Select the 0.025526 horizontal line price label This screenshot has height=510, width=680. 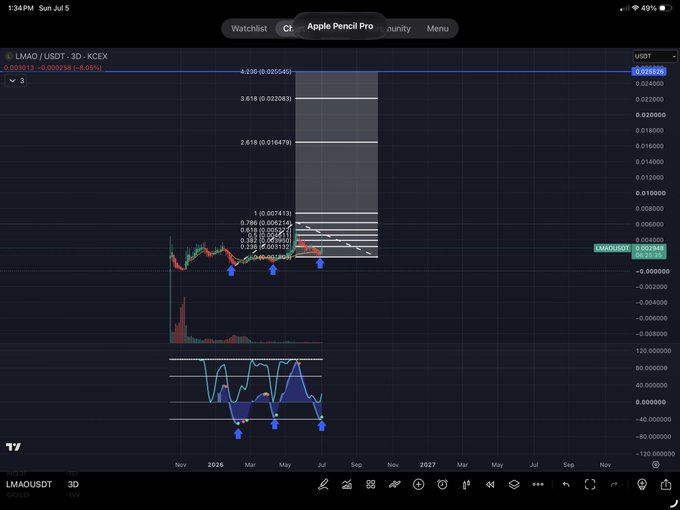click(x=649, y=72)
